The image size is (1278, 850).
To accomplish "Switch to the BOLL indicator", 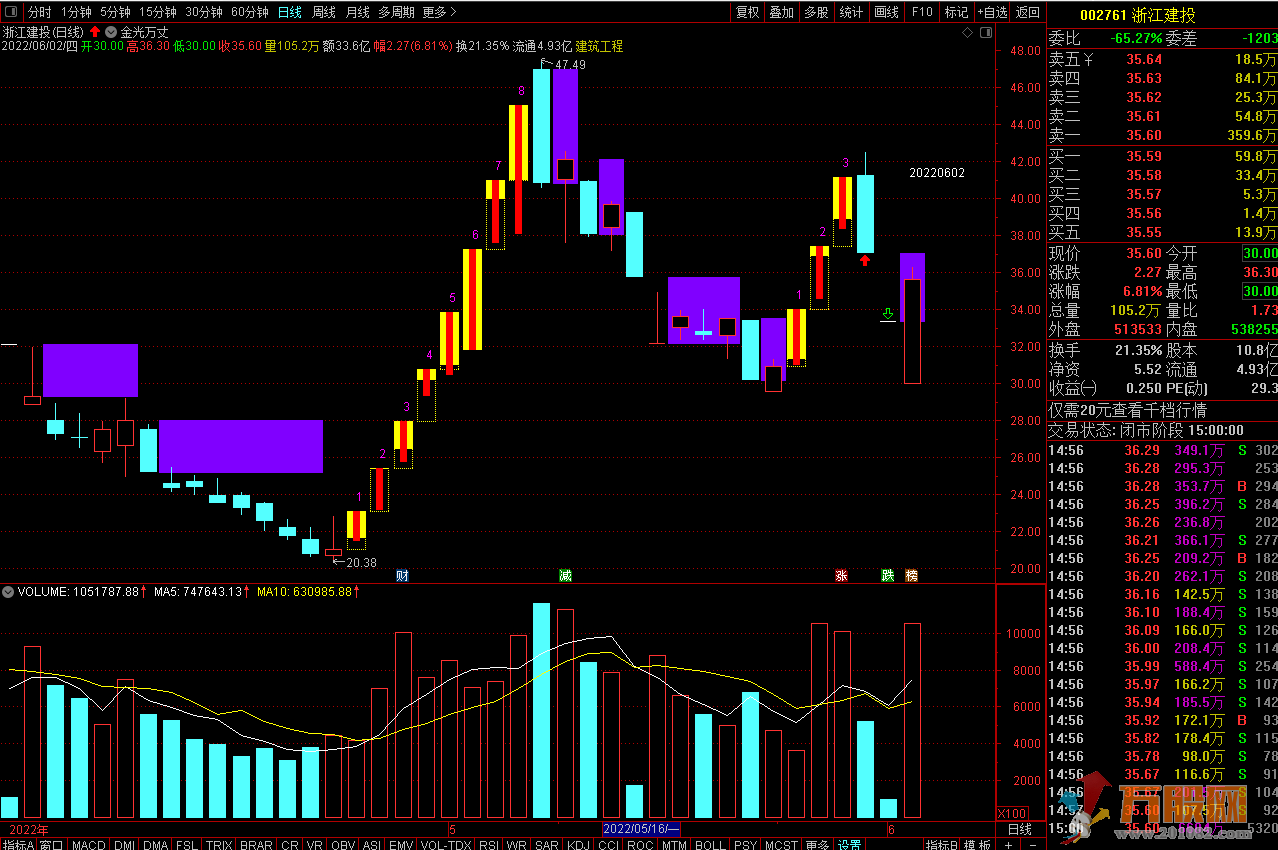I will (710, 844).
